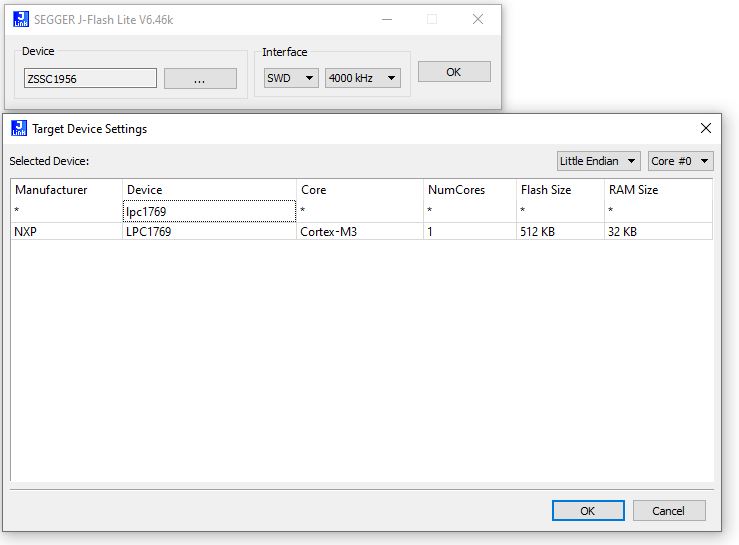Click the Manufacturer filter field
Image resolution: width=739 pixels, height=545 pixels.
coord(66,211)
